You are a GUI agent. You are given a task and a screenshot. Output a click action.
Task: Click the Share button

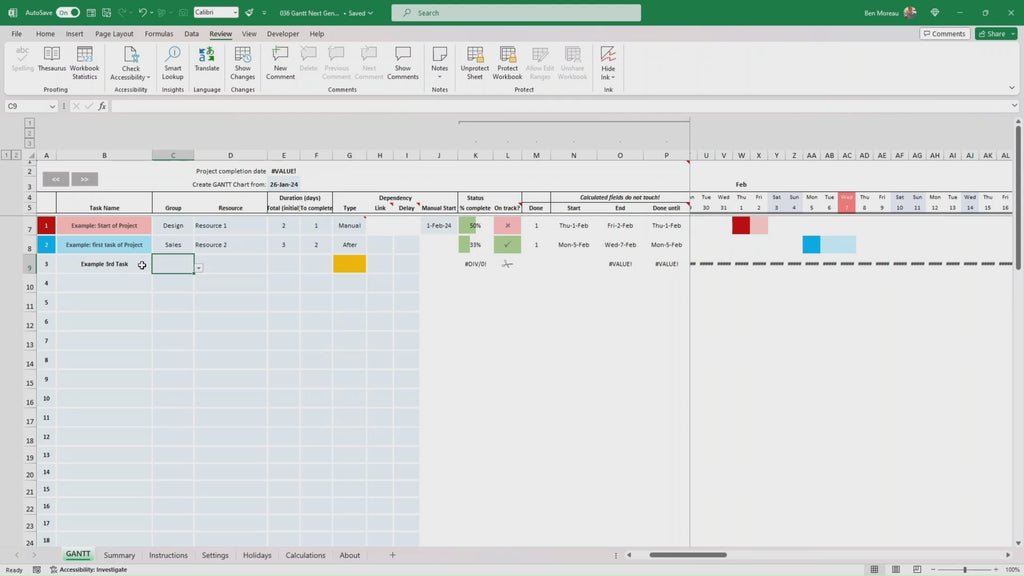point(995,34)
